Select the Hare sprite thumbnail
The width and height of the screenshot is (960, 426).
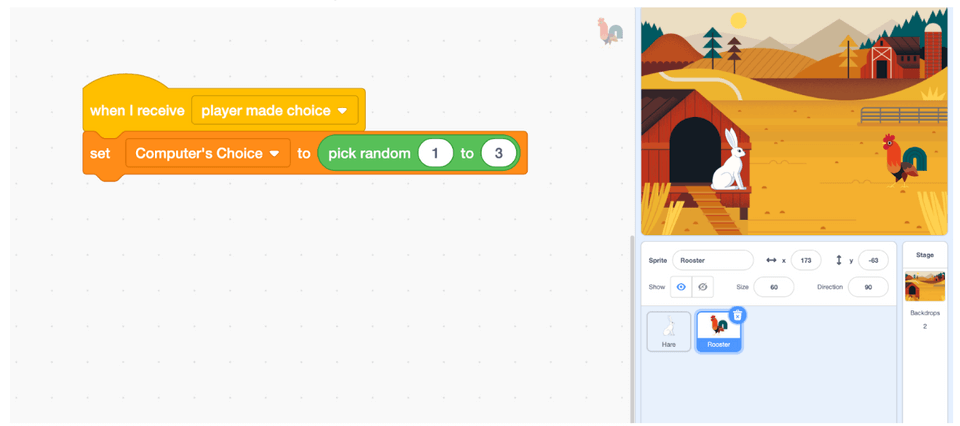coord(669,331)
